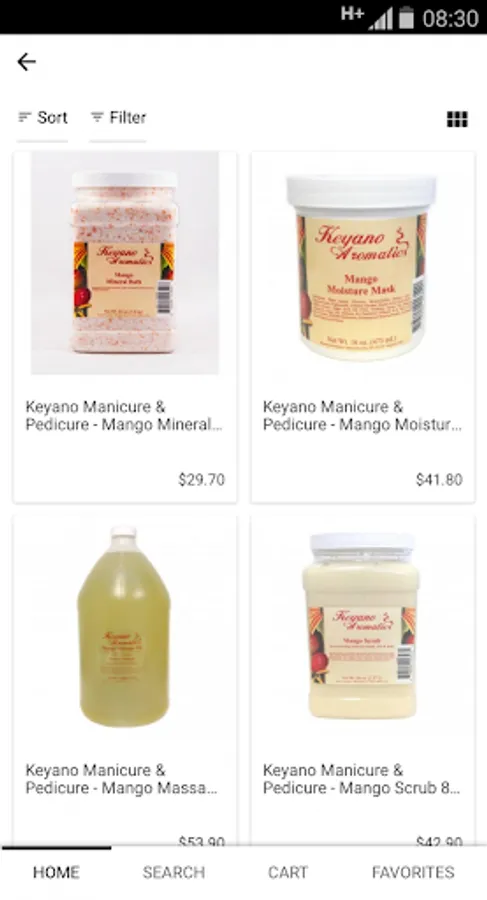
Task: Select the Mango Moisture product title
Action: coord(362,416)
